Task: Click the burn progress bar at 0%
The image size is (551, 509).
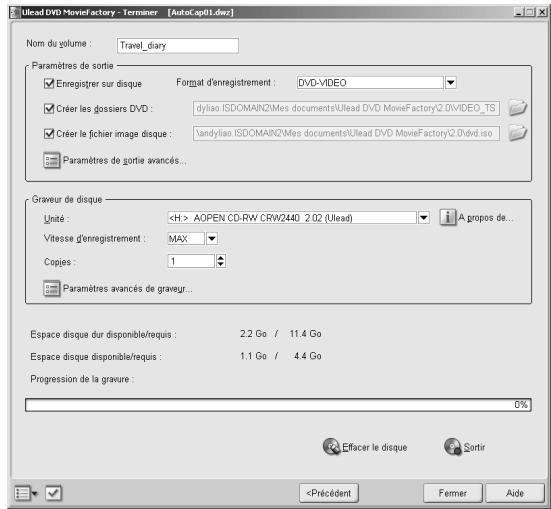Action: tap(278, 405)
